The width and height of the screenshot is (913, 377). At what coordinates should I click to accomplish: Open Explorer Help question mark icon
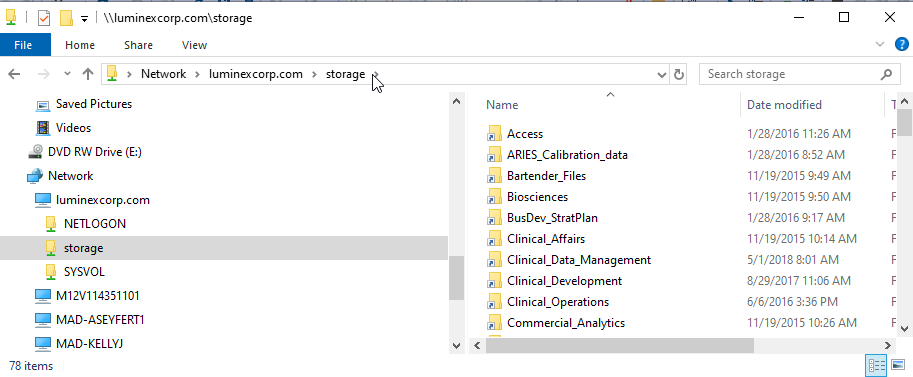coord(901,44)
